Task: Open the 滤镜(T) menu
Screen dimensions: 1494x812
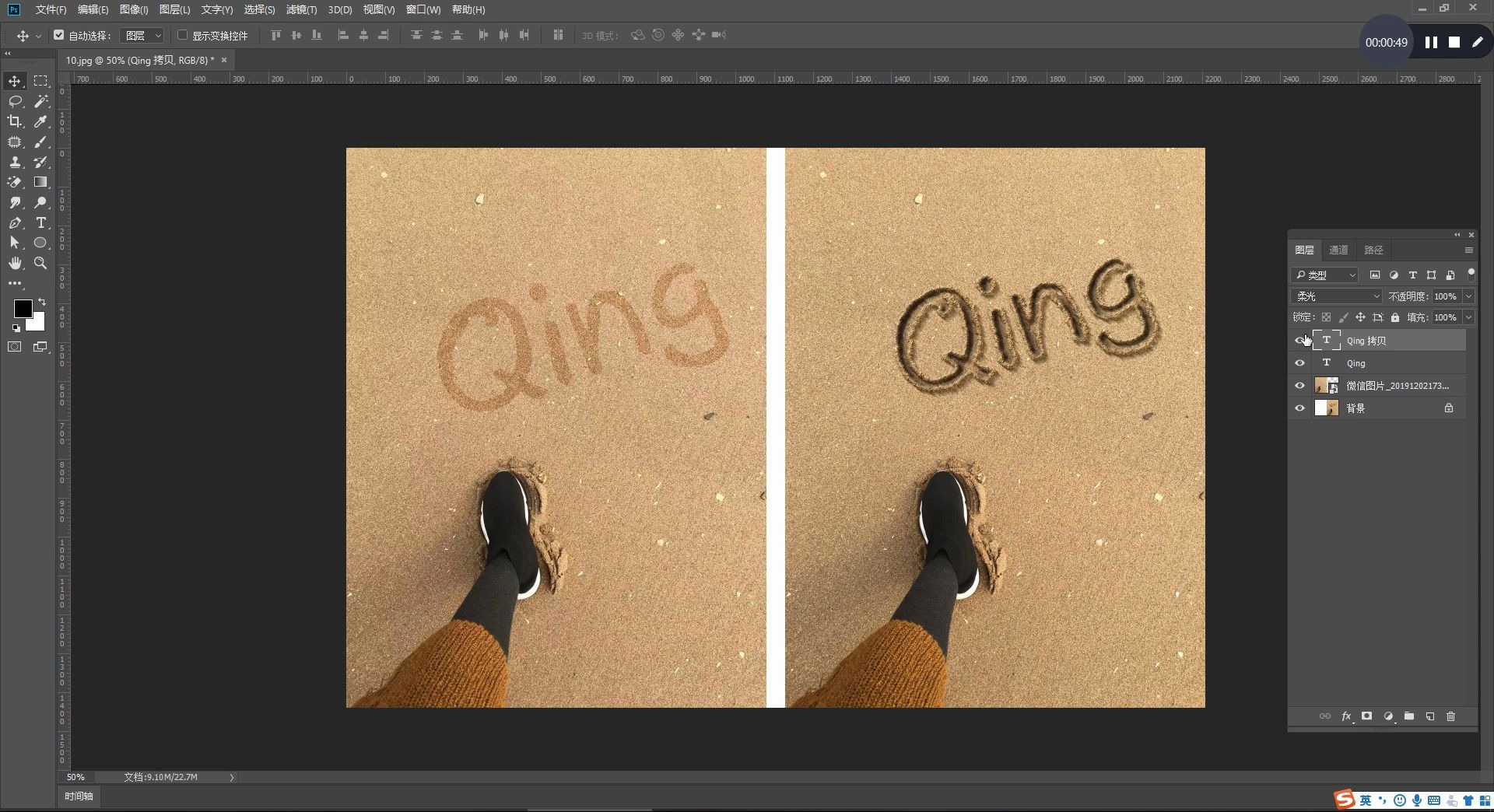Action: point(301,9)
